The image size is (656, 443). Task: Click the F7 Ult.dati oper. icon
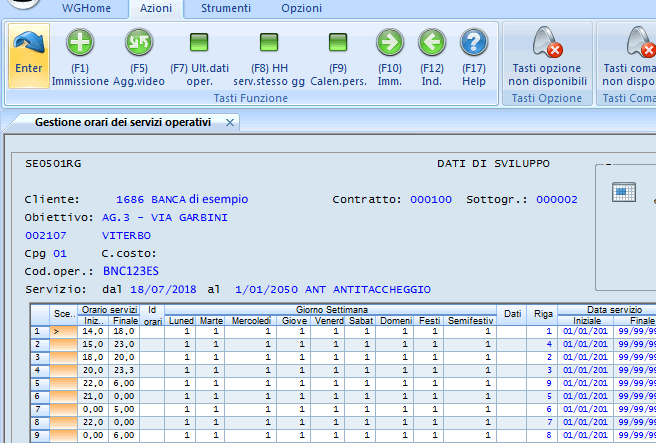198,43
